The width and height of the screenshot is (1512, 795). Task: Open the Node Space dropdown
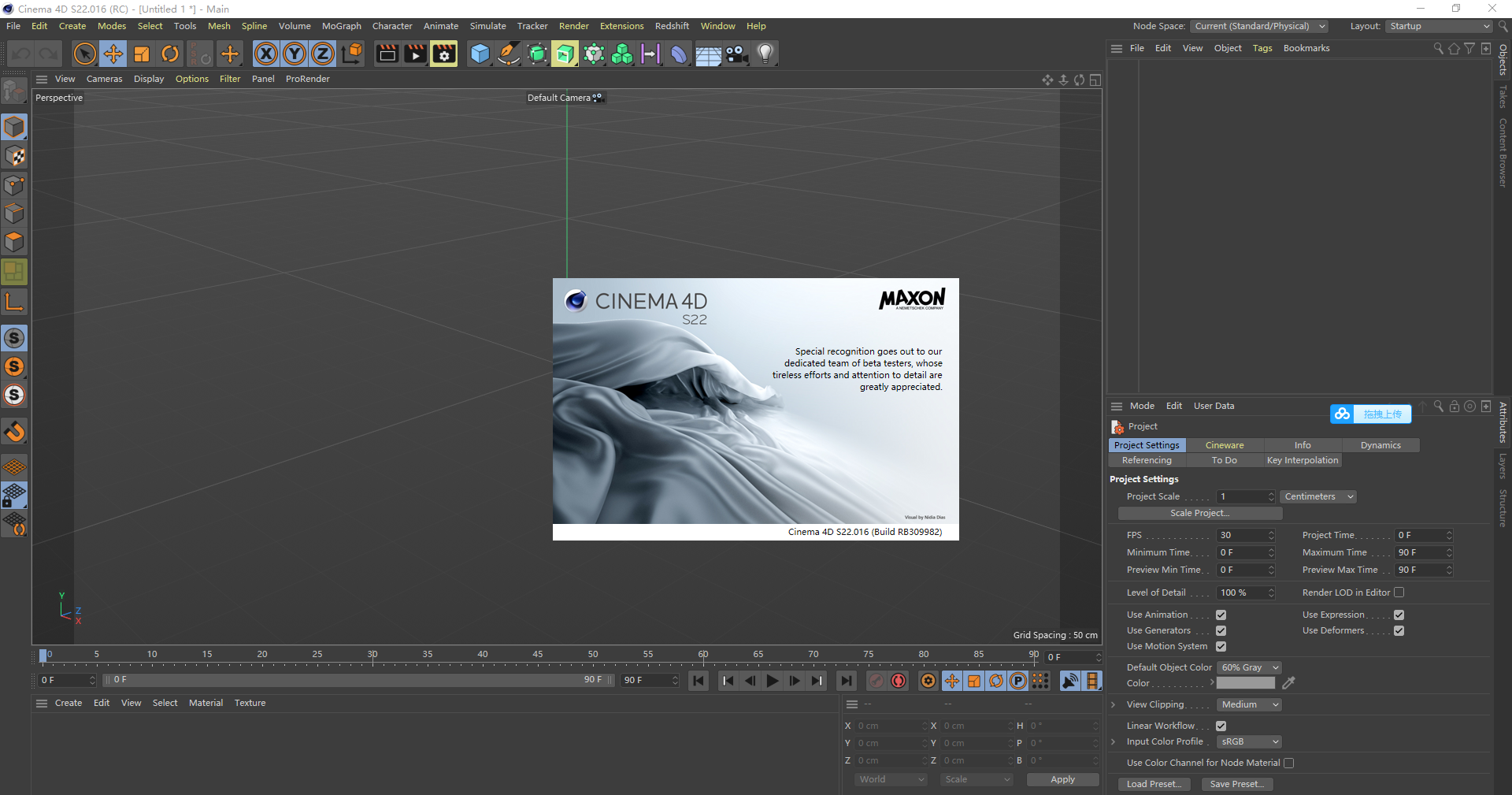pos(1259,26)
